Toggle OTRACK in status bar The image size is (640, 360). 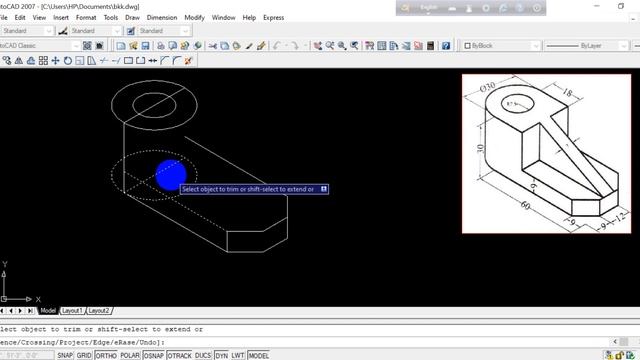(179, 356)
